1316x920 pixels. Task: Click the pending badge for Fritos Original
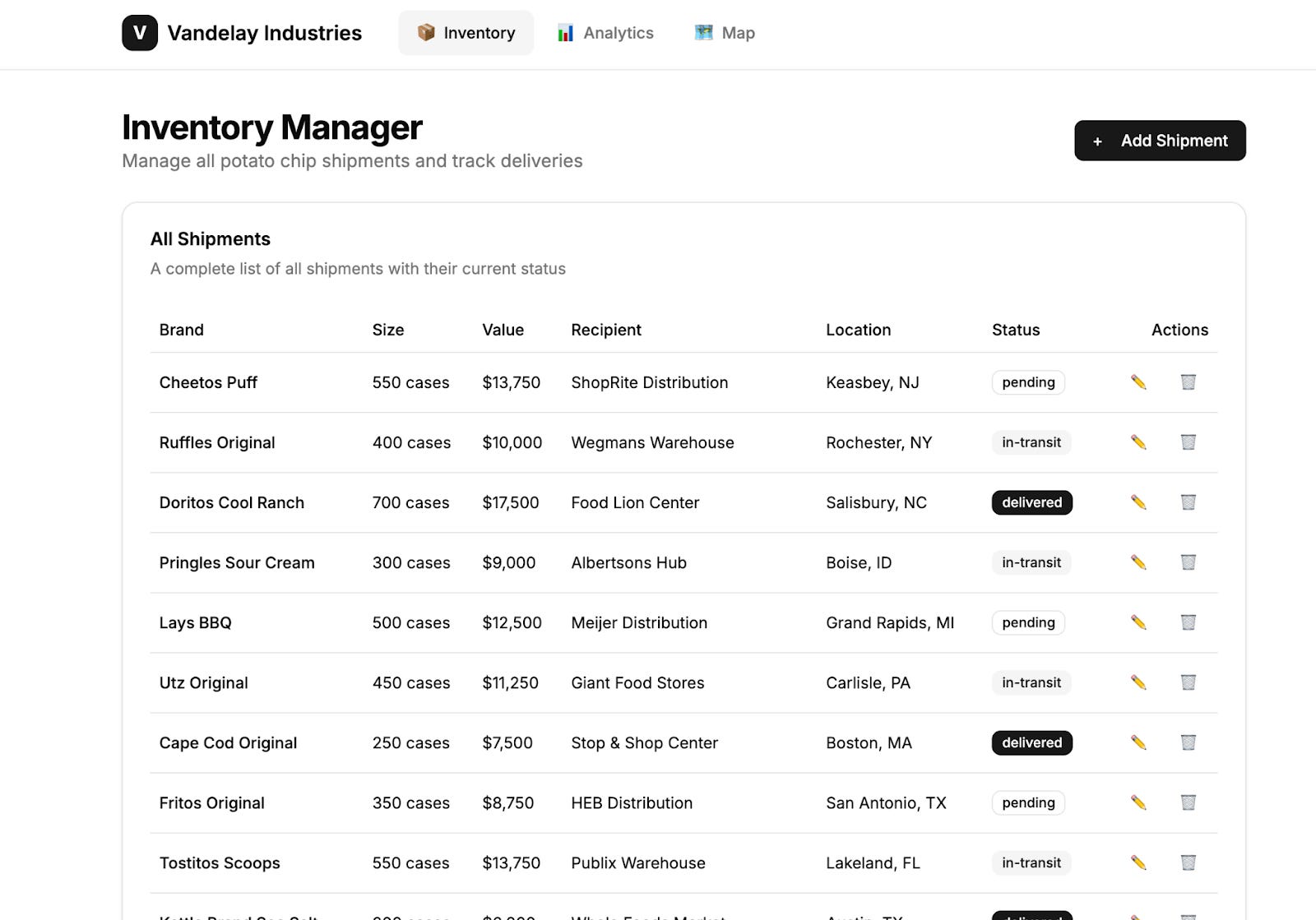click(1028, 802)
